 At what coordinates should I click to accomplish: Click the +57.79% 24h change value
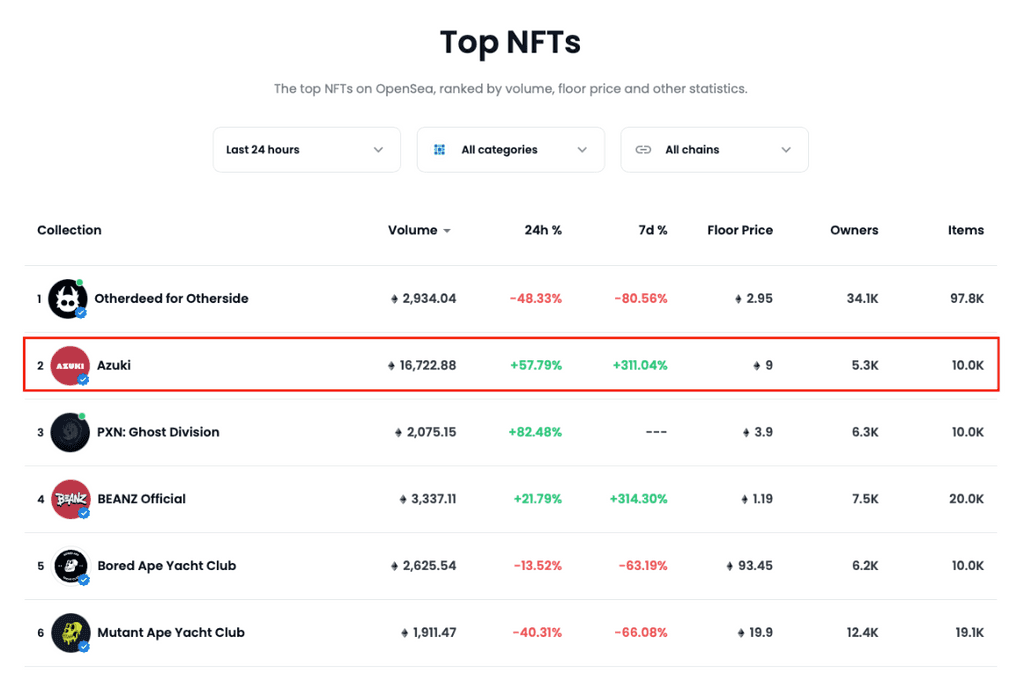pos(536,366)
